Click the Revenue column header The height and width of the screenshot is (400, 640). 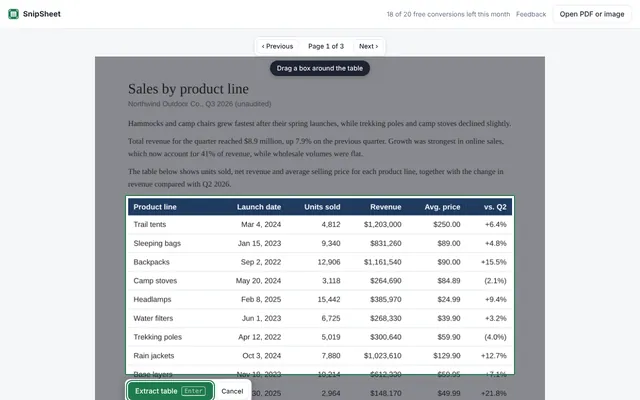click(x=386, y=207)
